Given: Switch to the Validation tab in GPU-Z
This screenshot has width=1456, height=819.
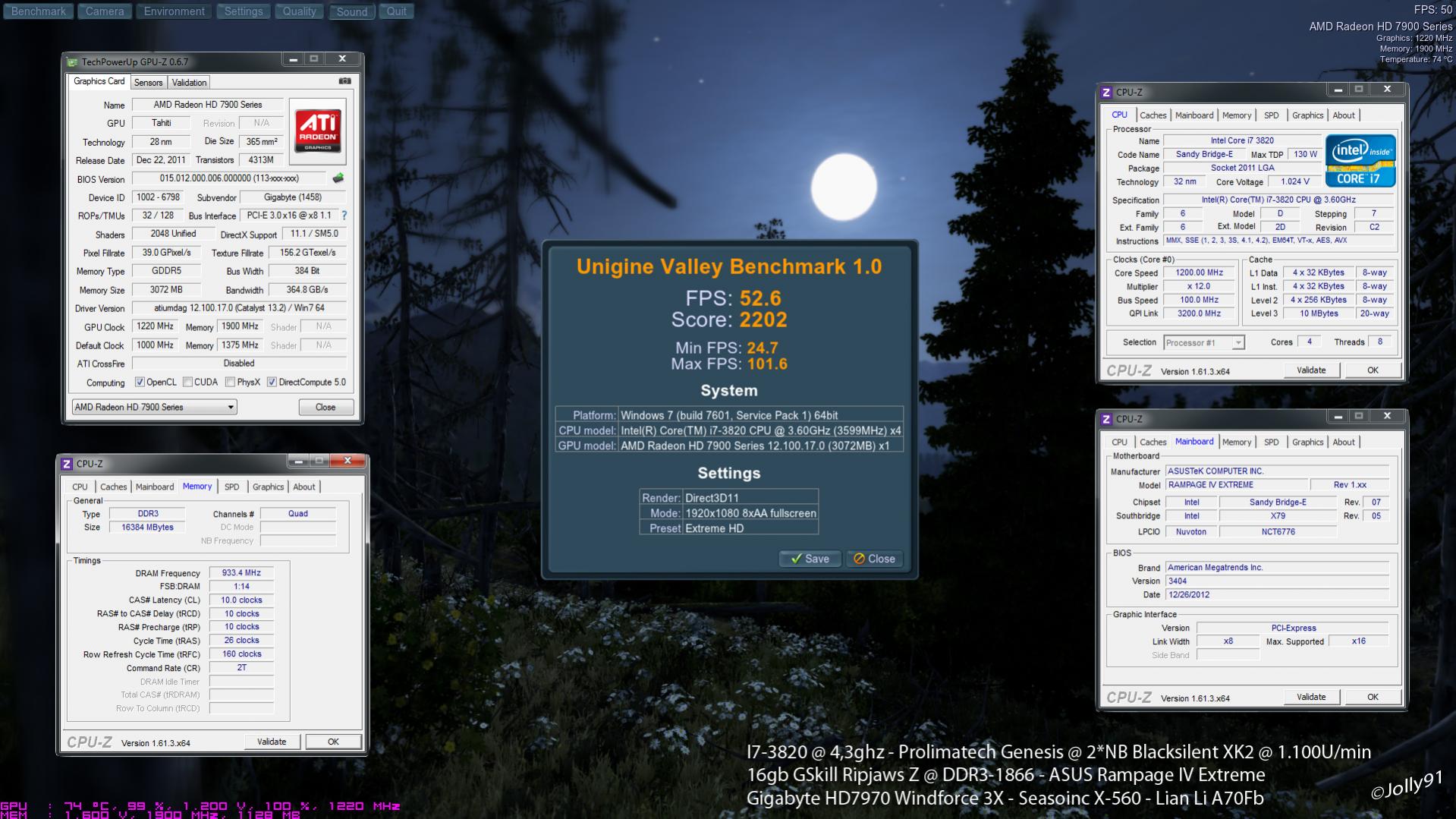Looking at the screenshot, I should [x=189, y=83].
